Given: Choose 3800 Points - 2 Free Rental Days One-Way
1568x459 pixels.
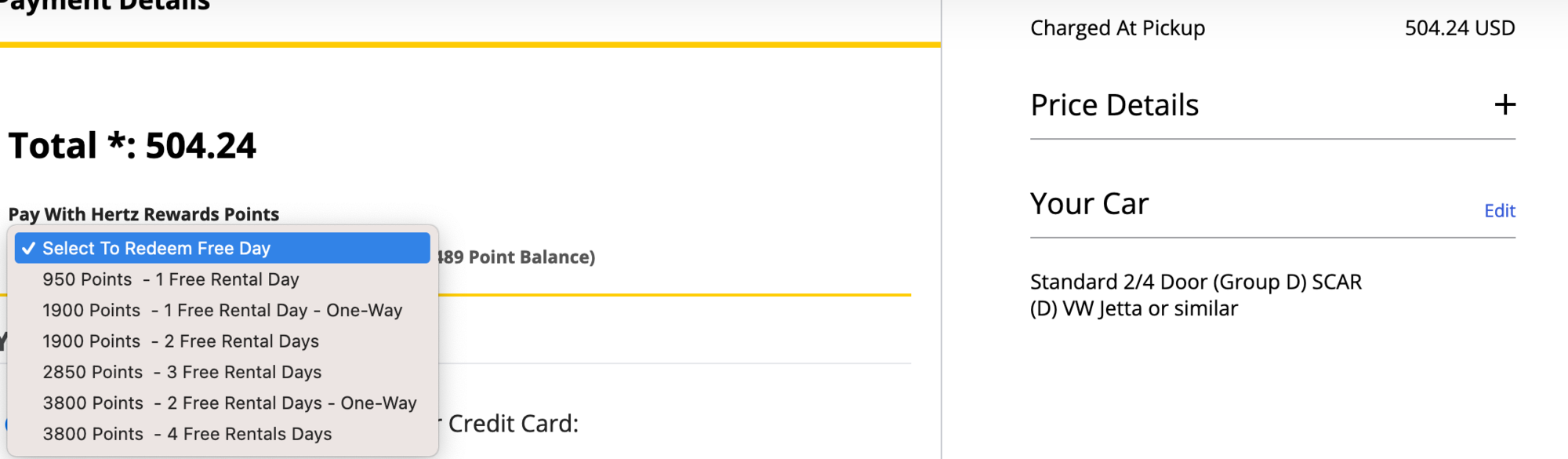Looking at the screenshot, I should tap(223, 403).
